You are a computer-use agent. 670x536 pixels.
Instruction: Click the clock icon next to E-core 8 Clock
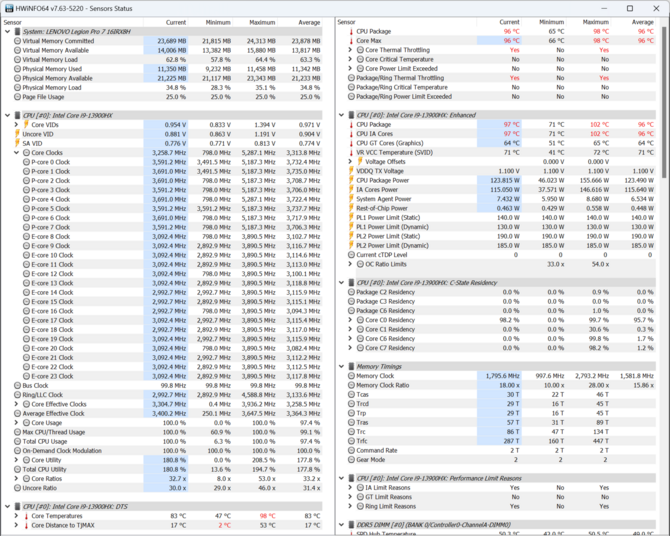(26, 236)
